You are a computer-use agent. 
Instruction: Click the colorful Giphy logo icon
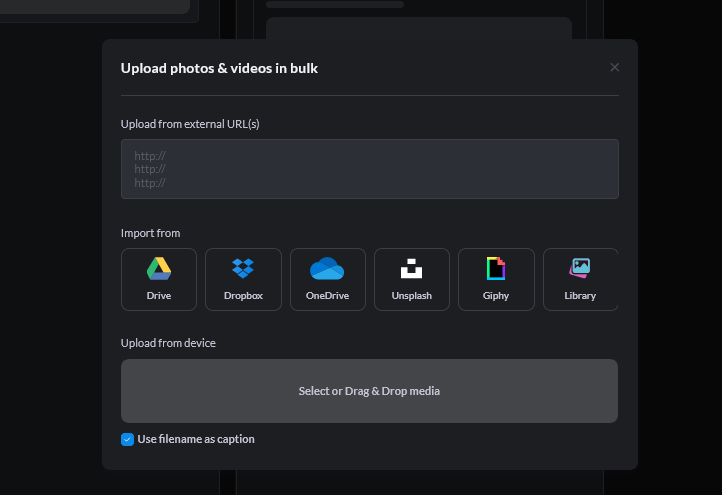point(496,269)
